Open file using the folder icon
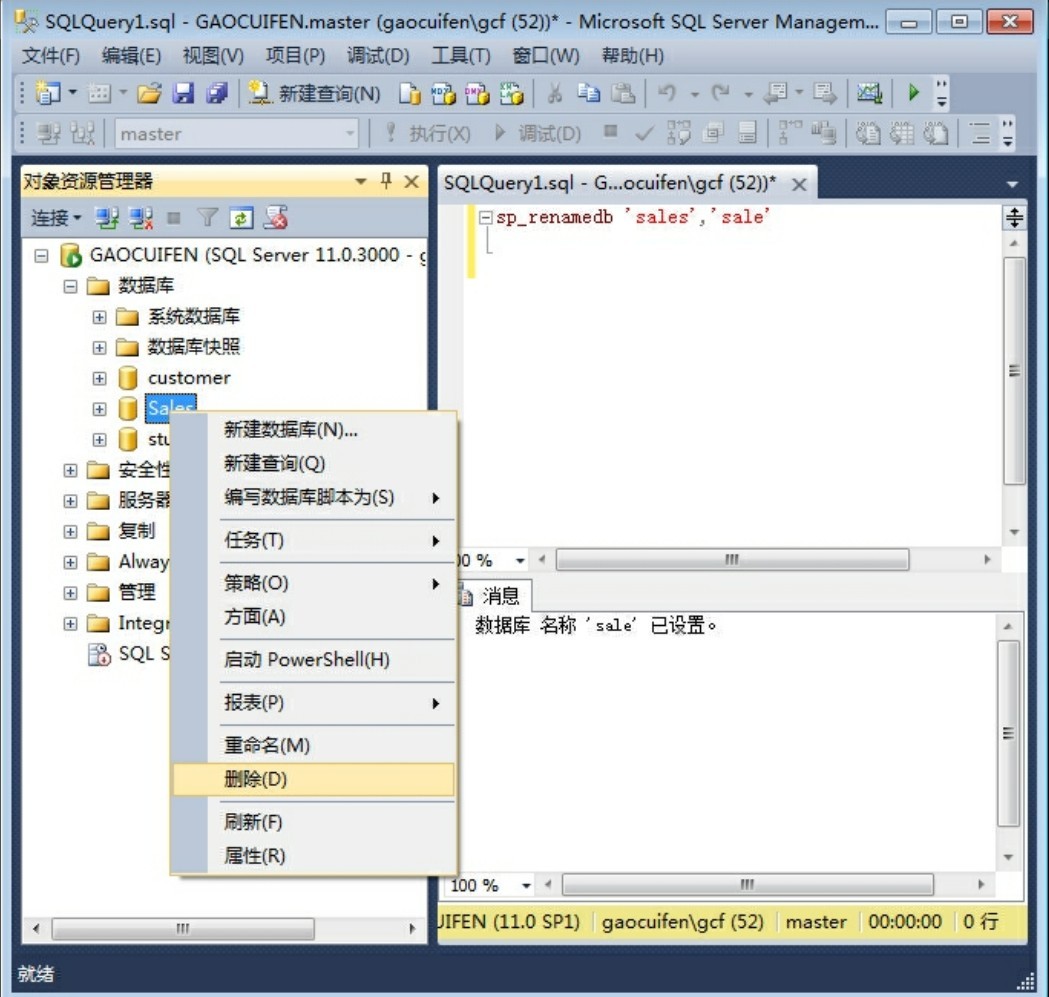Screen dimensions: 1049x997 click(x=149, y=93)
